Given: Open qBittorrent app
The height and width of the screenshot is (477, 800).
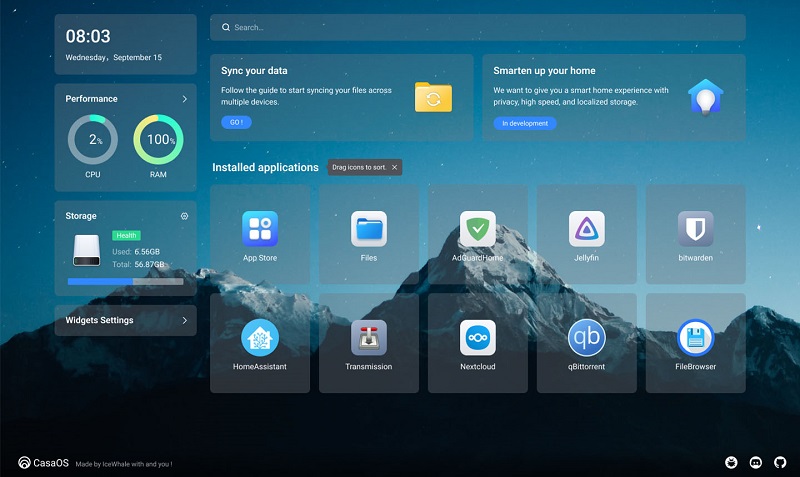Looking at the screenshot, I should pos(586,338).
